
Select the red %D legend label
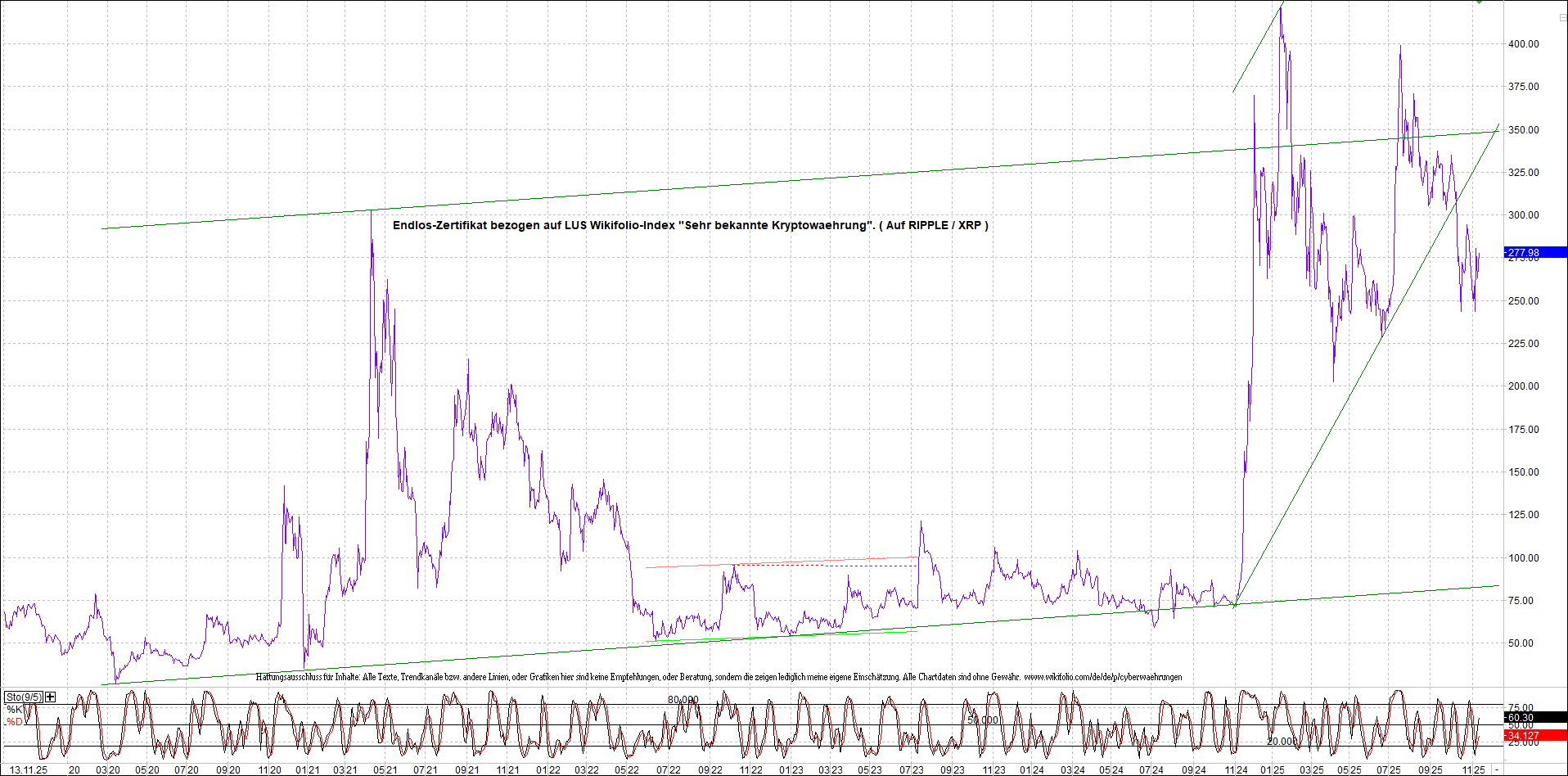[x=15, y=721]
